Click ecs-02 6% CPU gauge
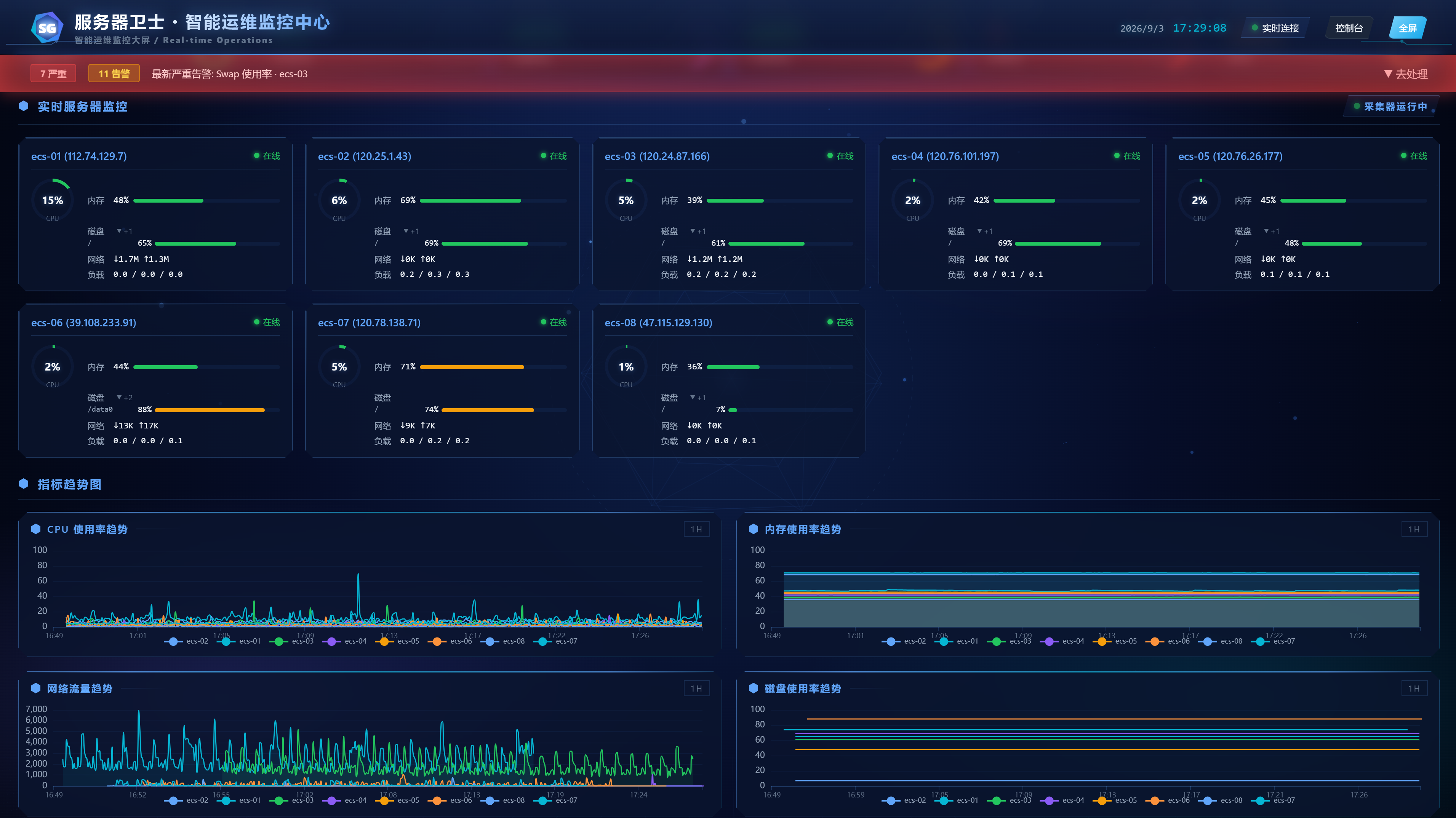1456x818 pixels. [x=339, y=200]
